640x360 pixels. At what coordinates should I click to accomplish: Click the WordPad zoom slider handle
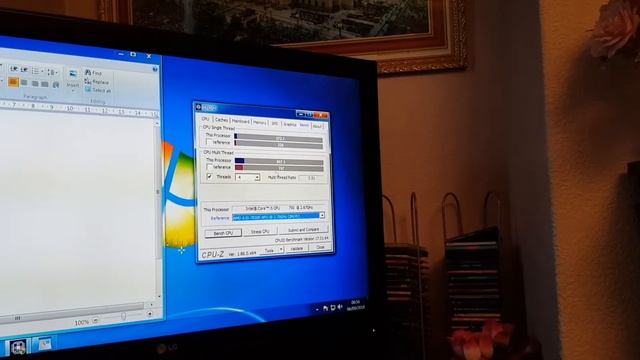pos(123,317)
